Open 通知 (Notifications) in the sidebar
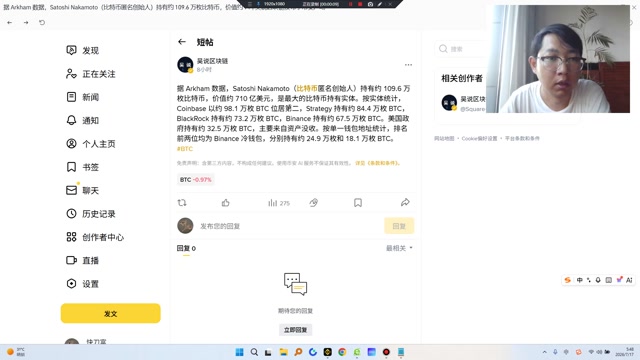640x360 pixels. tap(82, 120)
